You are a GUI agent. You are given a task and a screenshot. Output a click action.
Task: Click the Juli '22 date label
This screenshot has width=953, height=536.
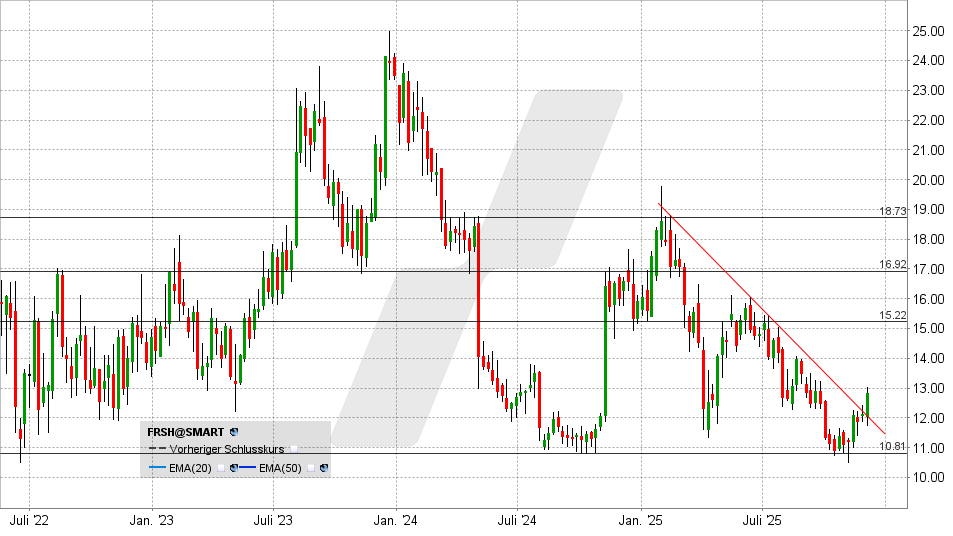(x=29, y=521)
